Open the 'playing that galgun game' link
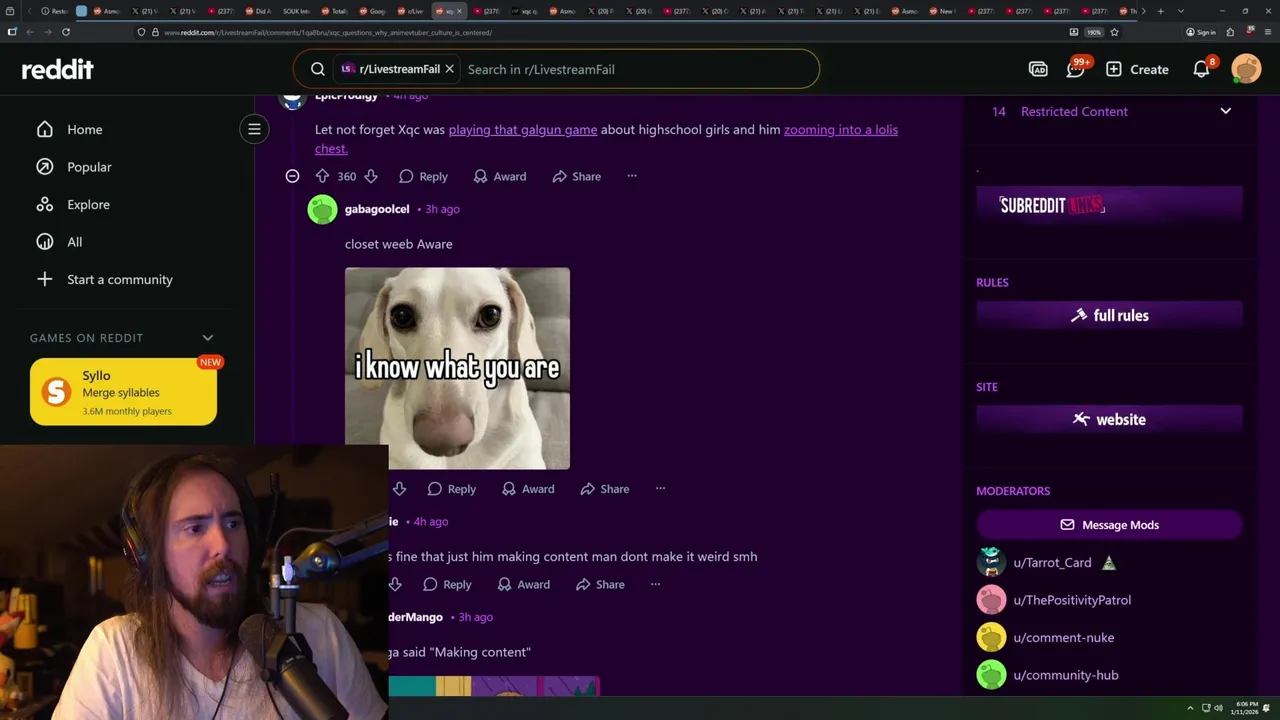This screenshot has height=720, width=1280. click(x=523, y=129)
